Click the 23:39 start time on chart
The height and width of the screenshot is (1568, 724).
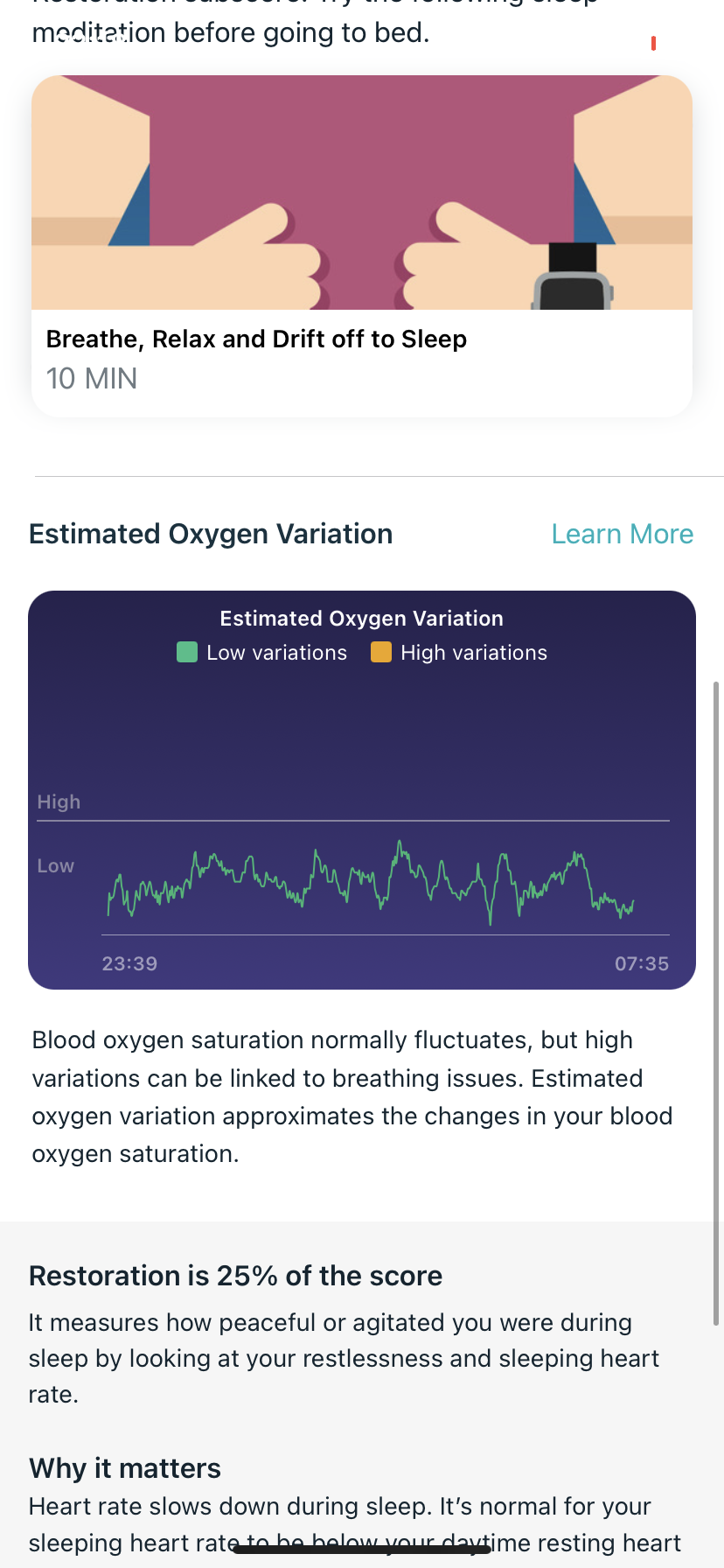[129, 964]
